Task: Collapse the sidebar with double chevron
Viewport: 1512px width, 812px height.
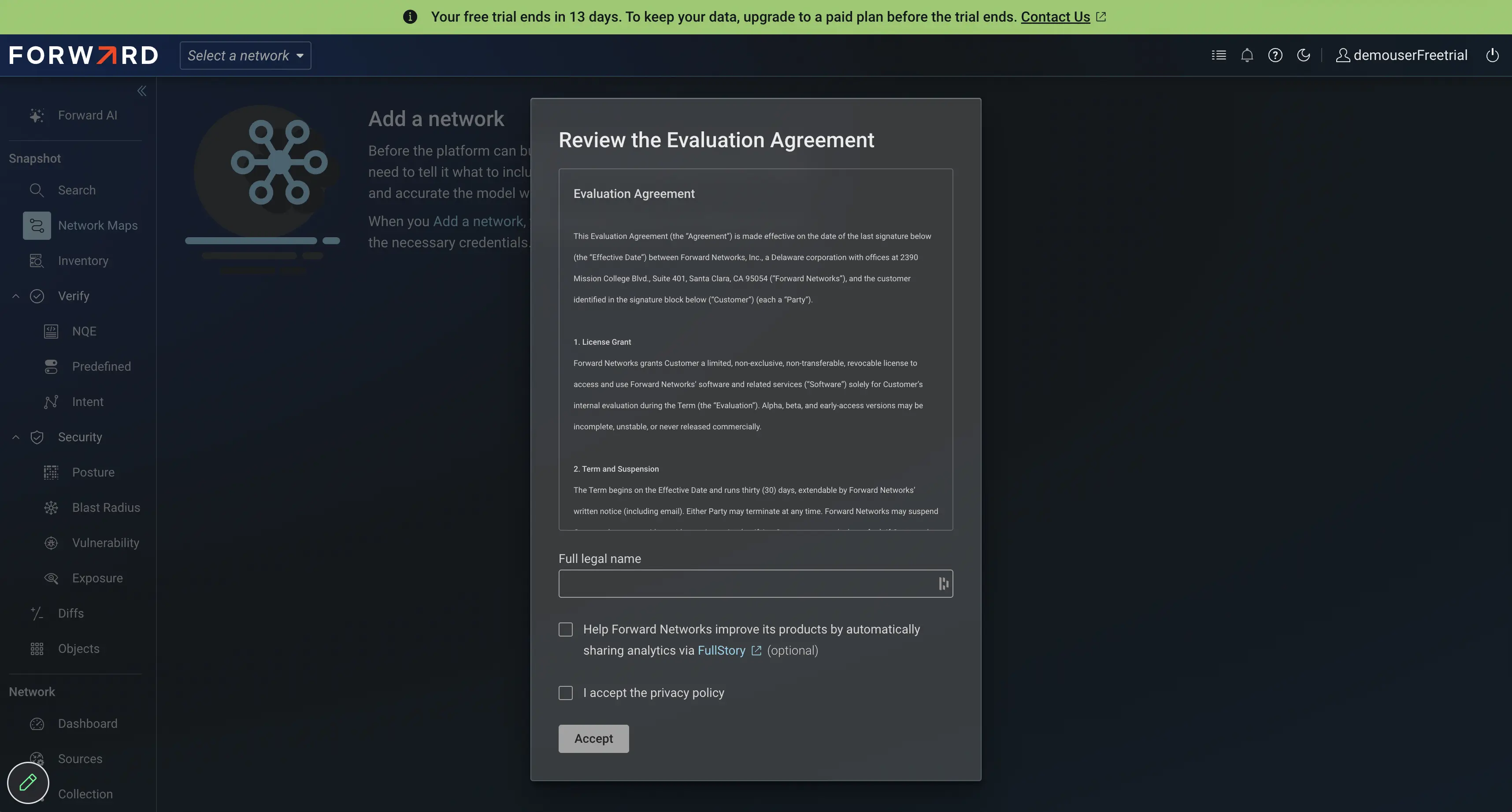Action: 141,90
